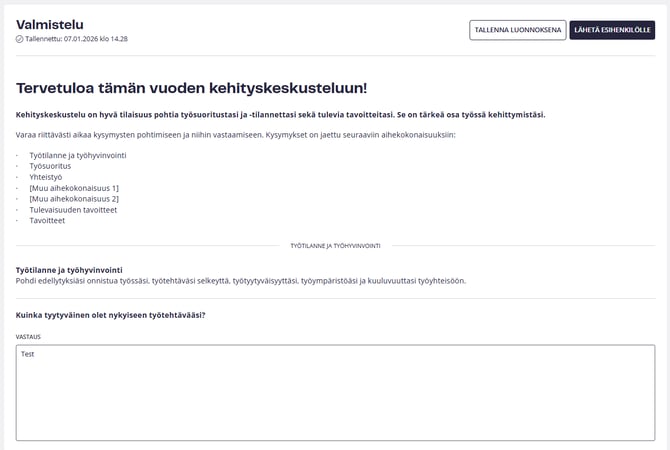The image size is (670, 450).
Task: Click the Tallenna luonnoksena button
Action: pos(516,30)
